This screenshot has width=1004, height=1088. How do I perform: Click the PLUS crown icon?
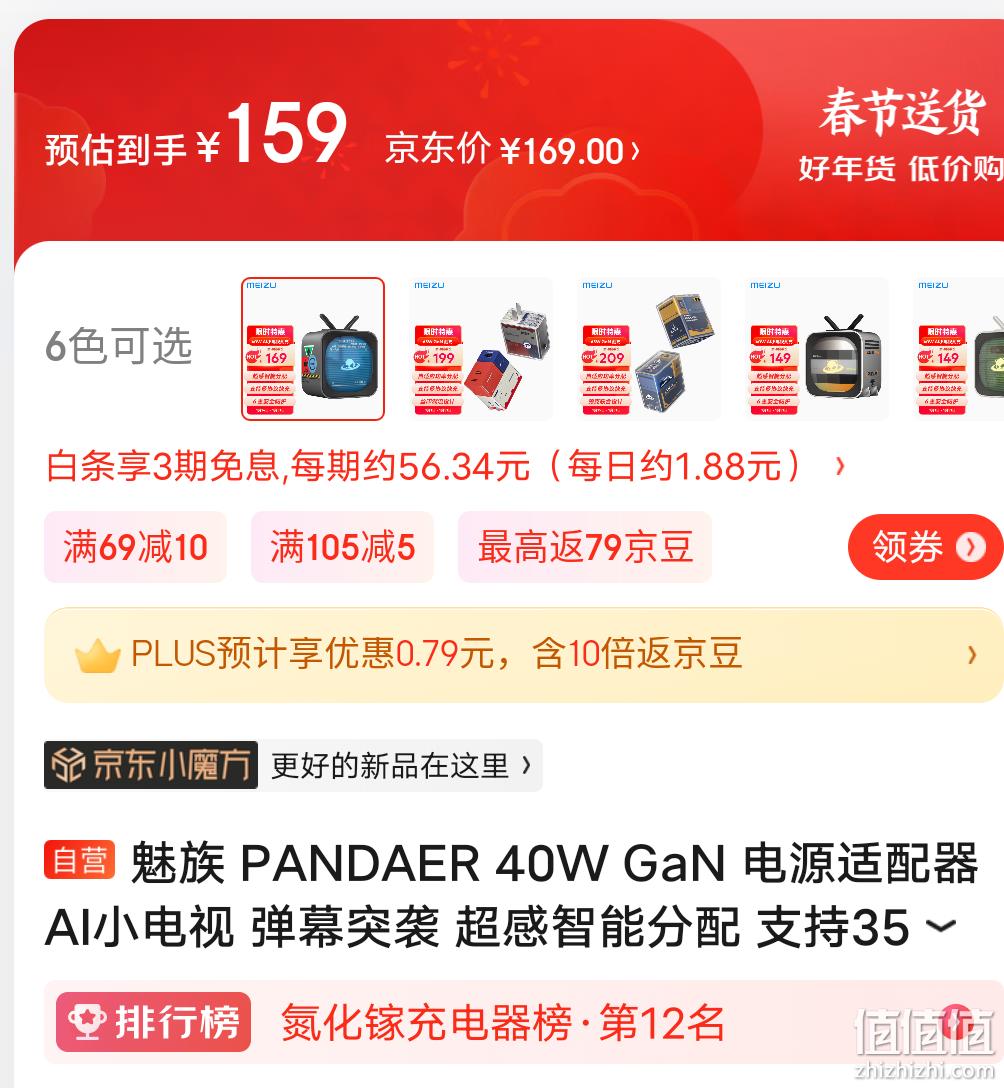point(98,655)
